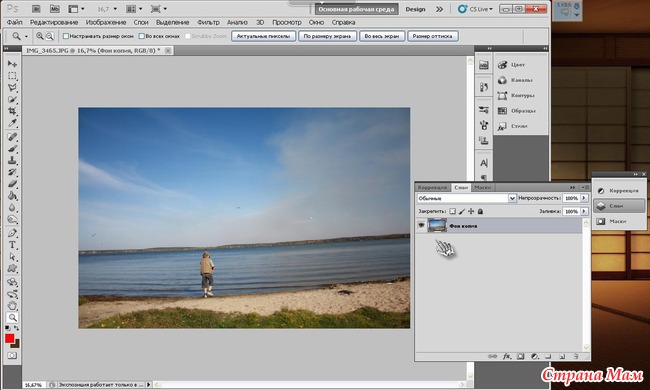The image size is (650, 390).
Task: Add a layer style with fx icon
Action: click(507, 356)
